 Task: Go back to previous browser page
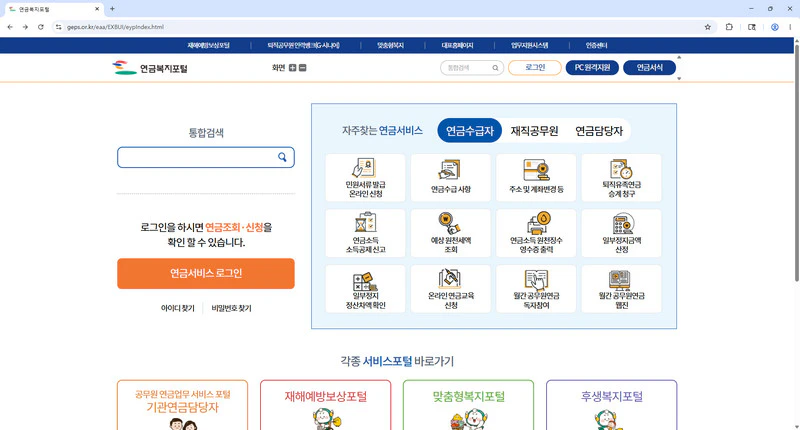click(10, 27)
